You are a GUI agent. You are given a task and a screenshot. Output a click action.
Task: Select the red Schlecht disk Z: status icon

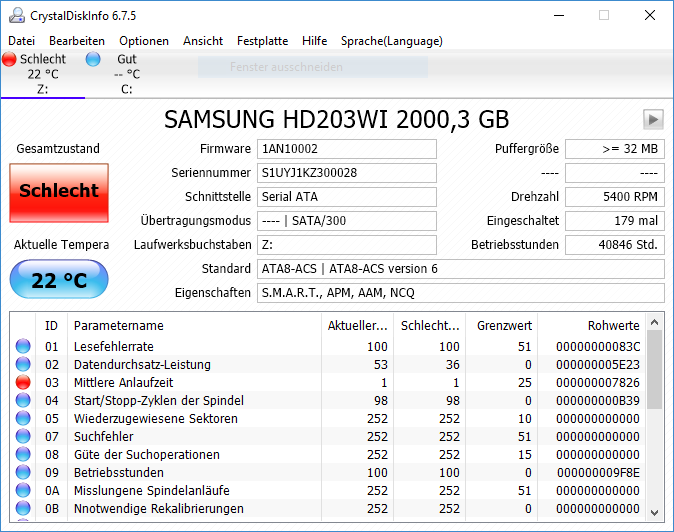(x=9, y=59)
